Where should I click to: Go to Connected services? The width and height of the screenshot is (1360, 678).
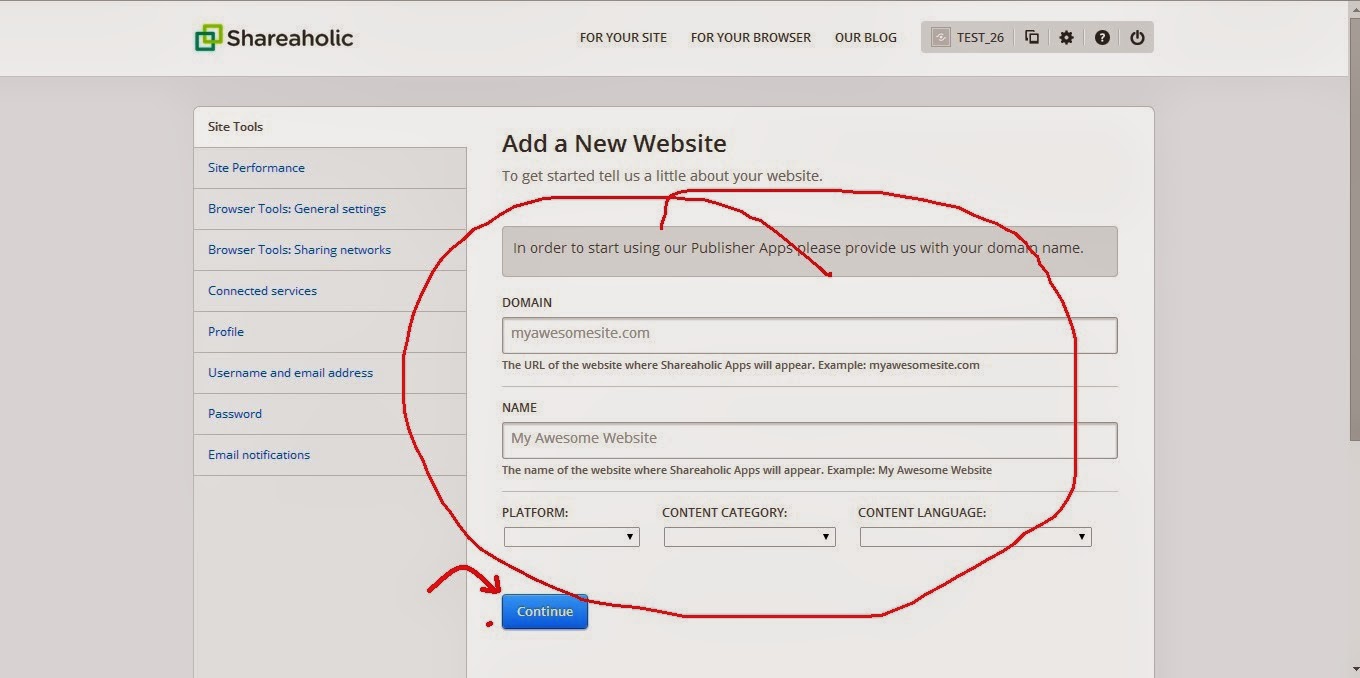(x=262, y=291)
